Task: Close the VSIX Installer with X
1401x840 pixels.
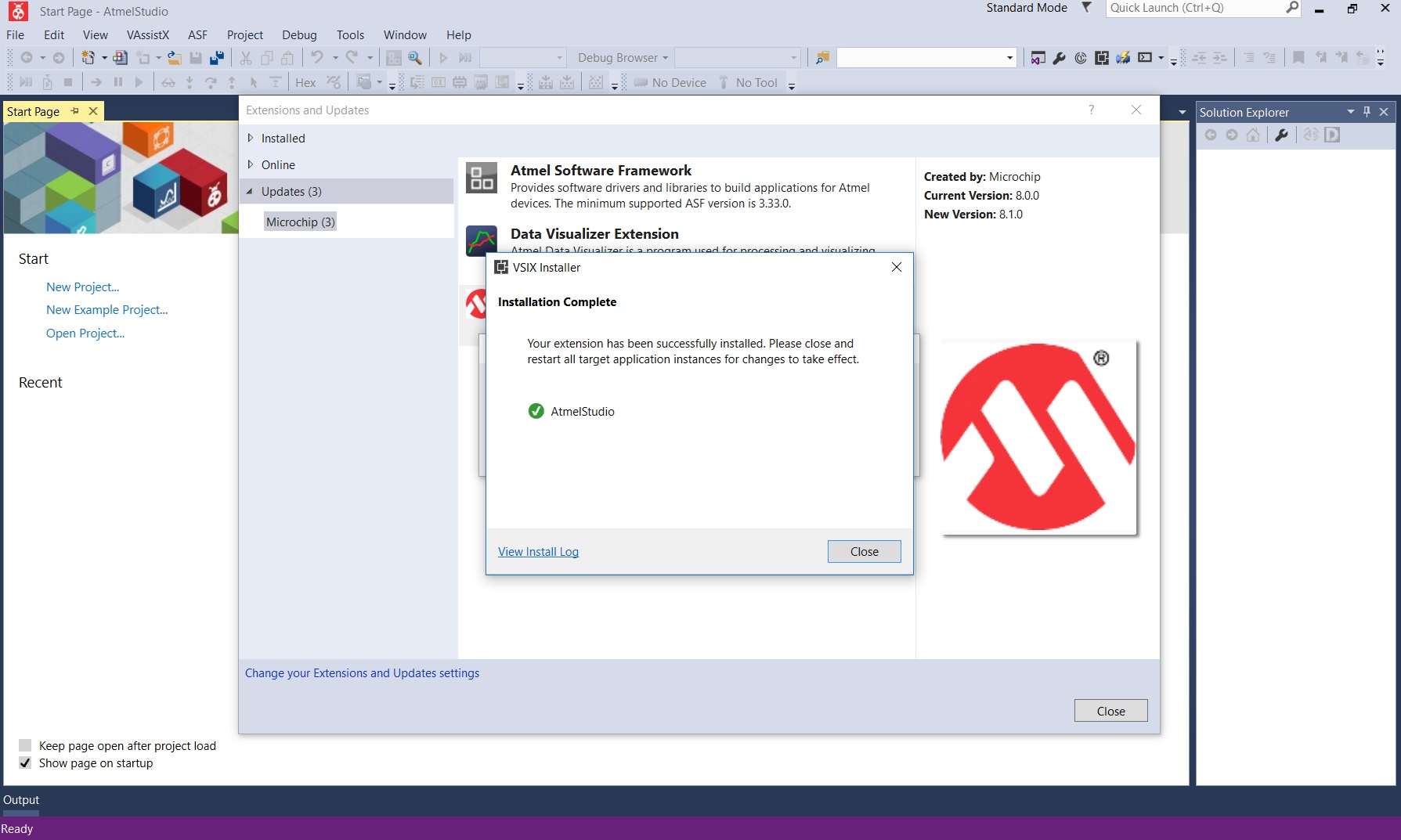Action: coord(897,267)
